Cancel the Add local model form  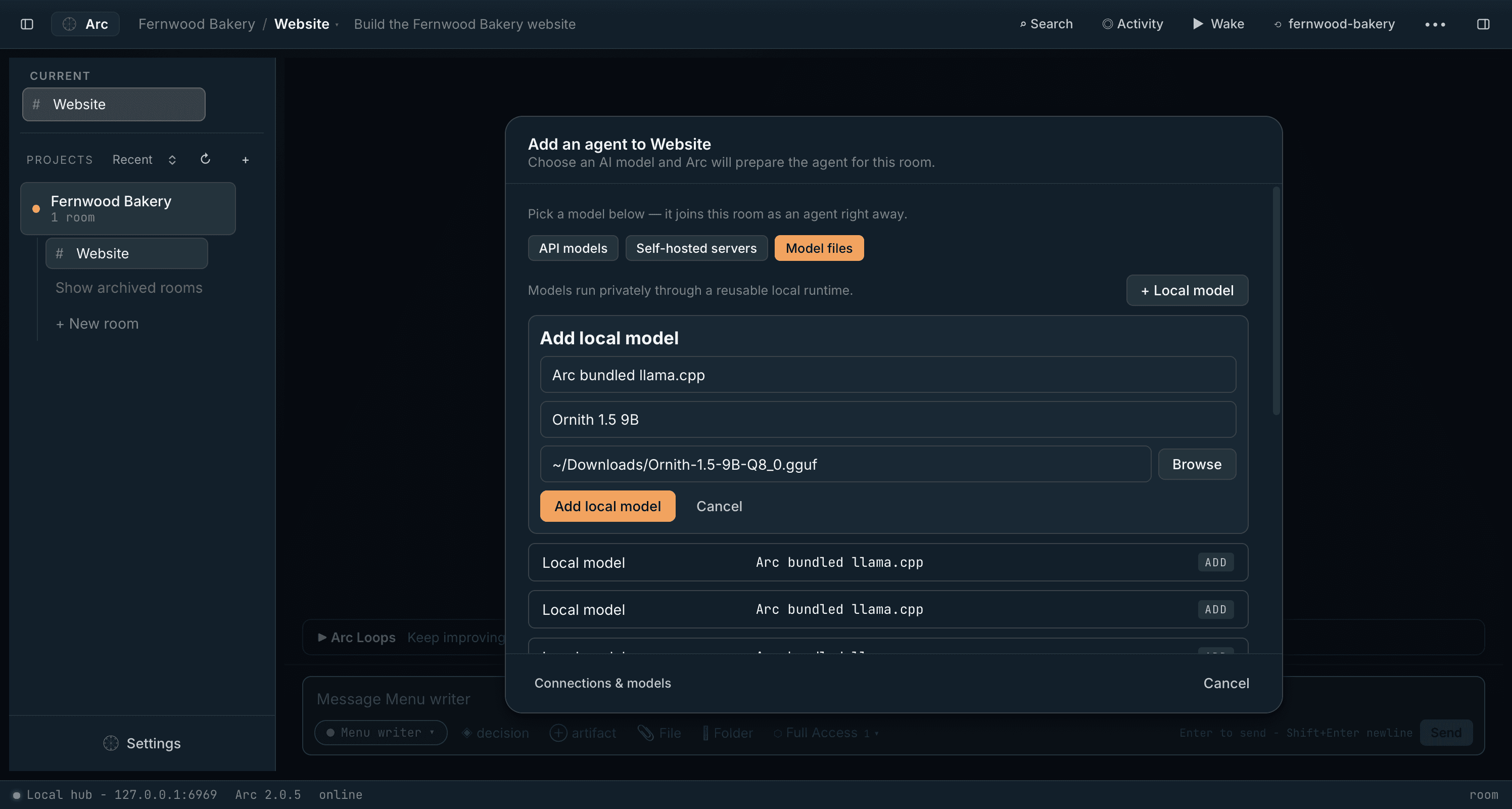719,506
